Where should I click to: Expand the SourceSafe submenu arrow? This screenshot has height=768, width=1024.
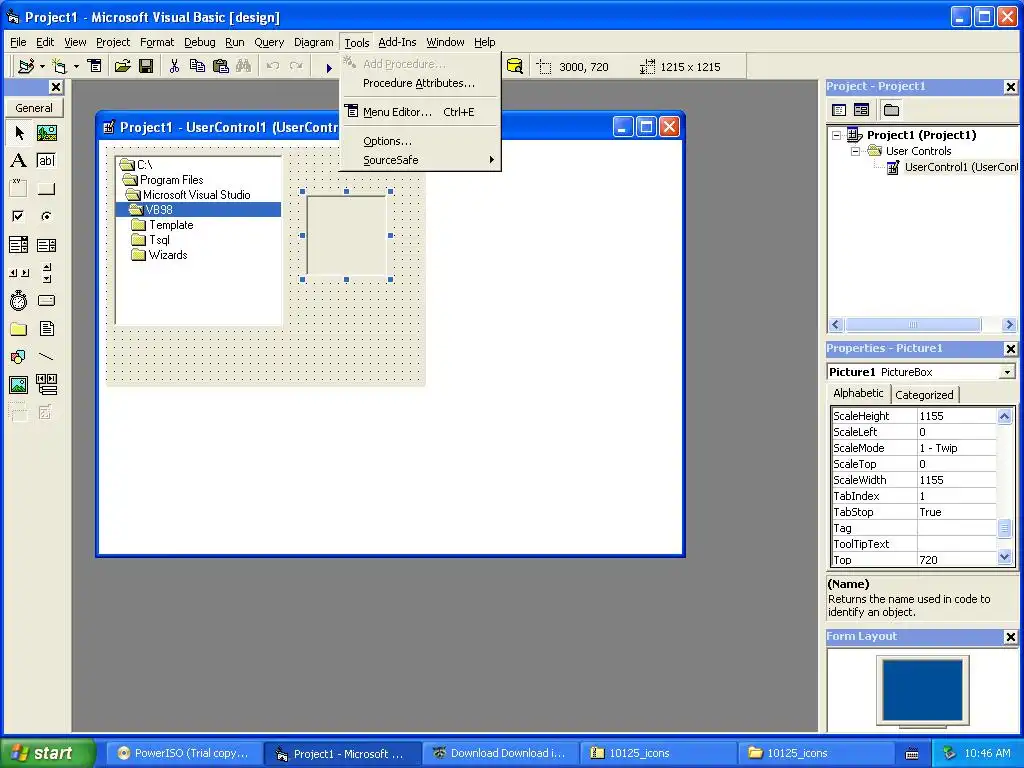click(491, 160)
